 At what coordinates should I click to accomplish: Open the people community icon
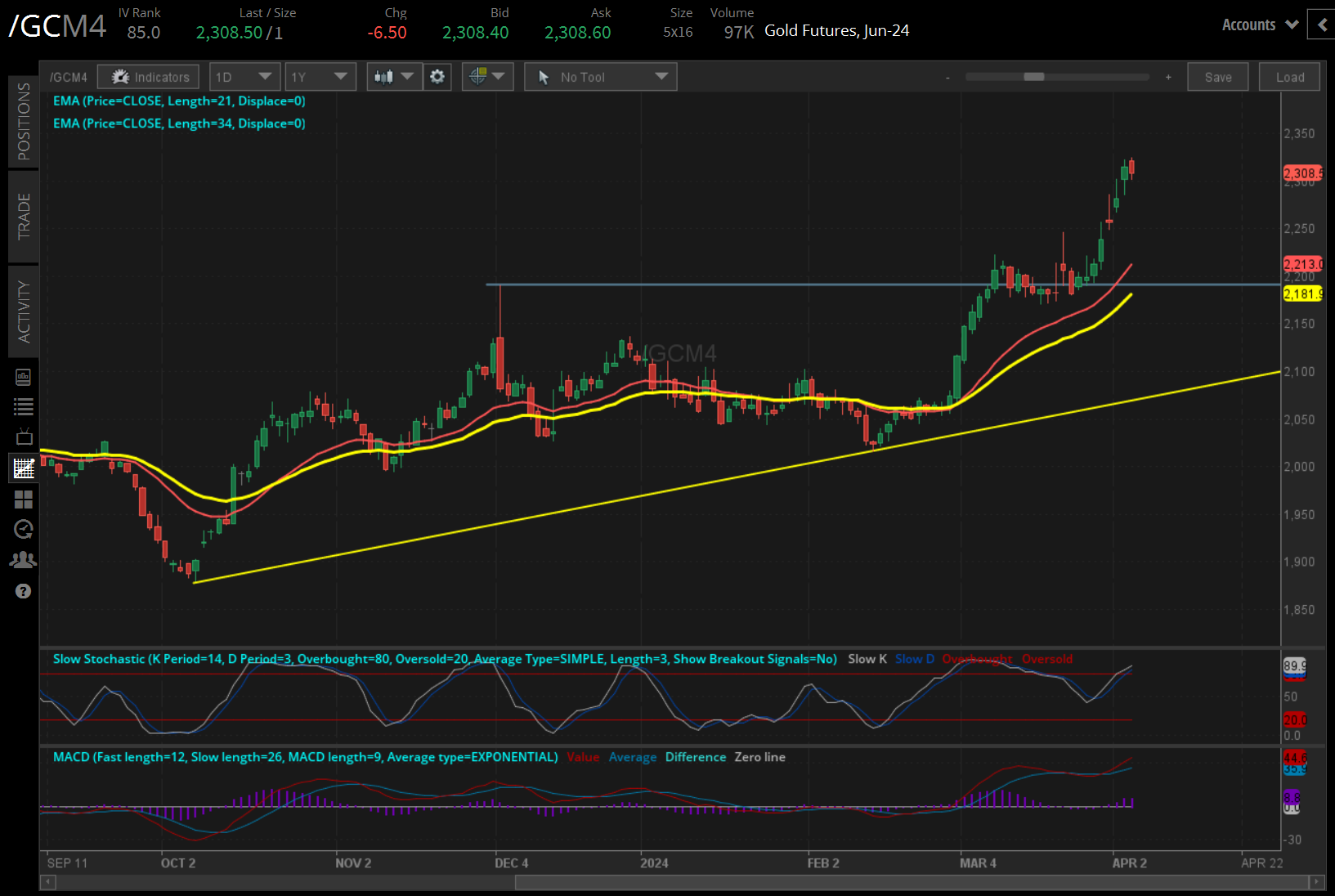[24, 560]
